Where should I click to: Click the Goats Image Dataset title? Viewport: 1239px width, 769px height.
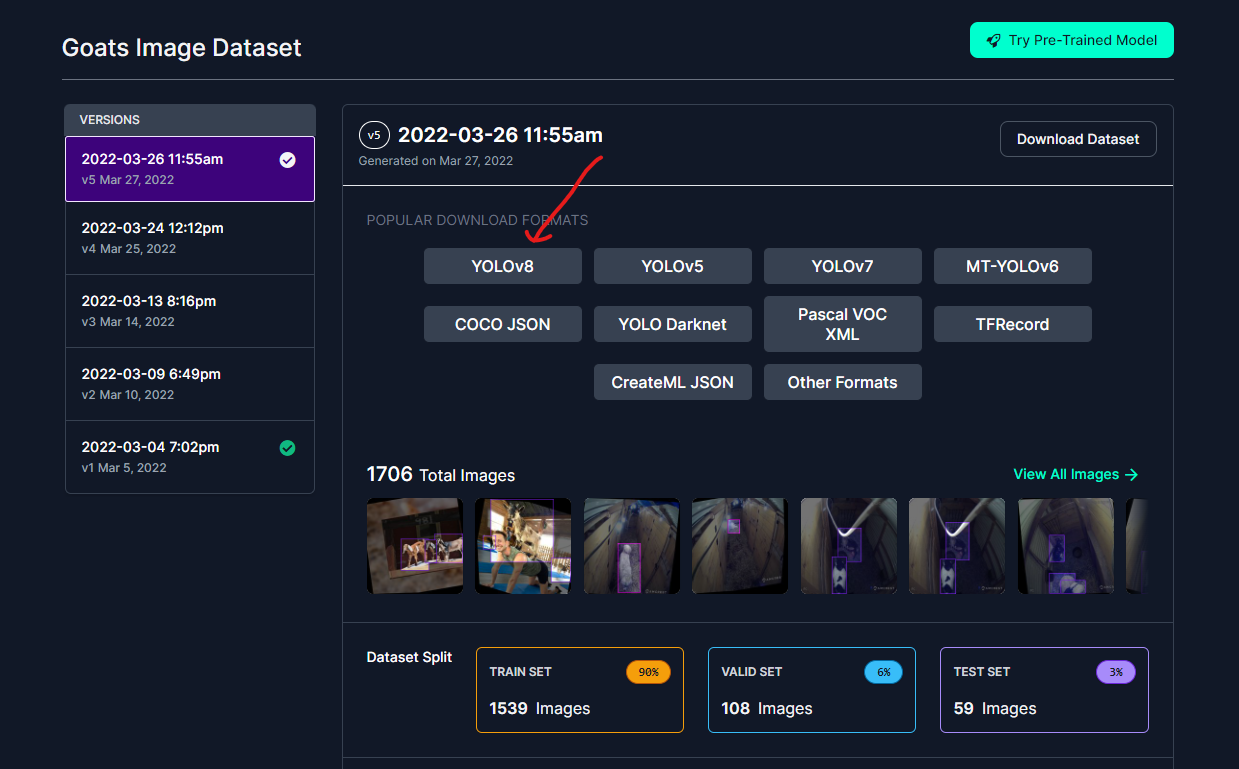[182, 47]
